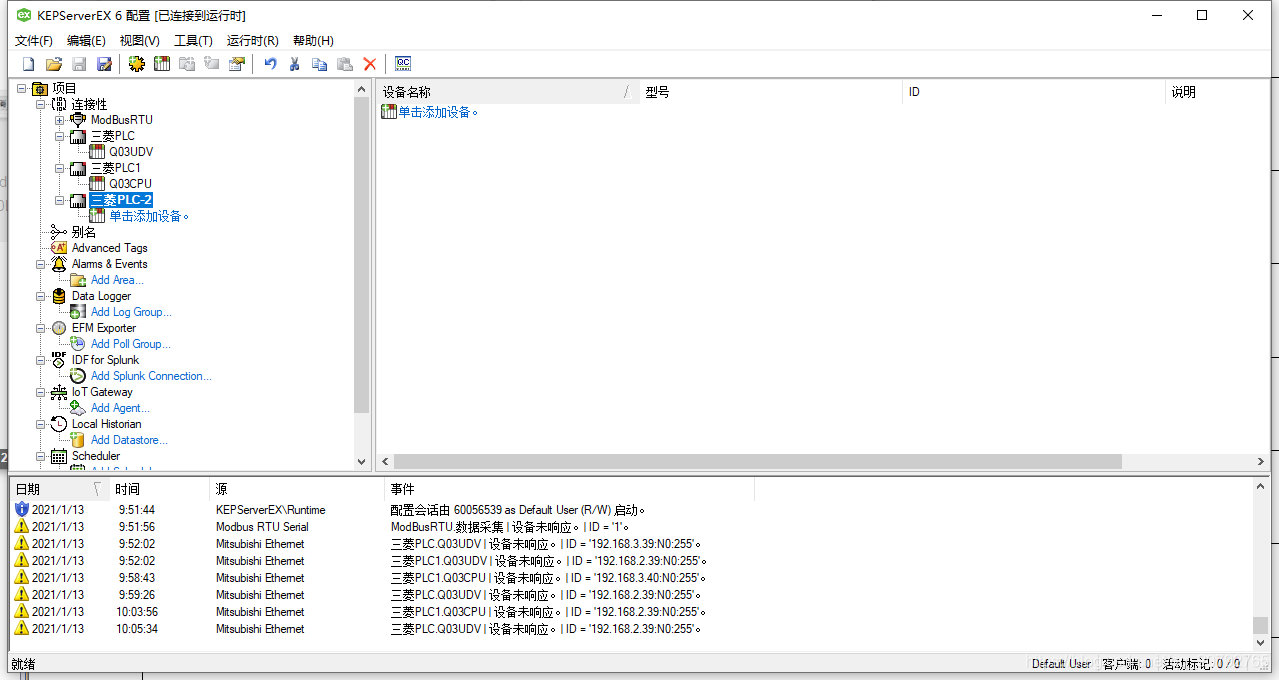Image resolution: width=1279 pixels, height=680 pixels.
Task: Collapse the Data Logger node
Action: pos(41,296)
